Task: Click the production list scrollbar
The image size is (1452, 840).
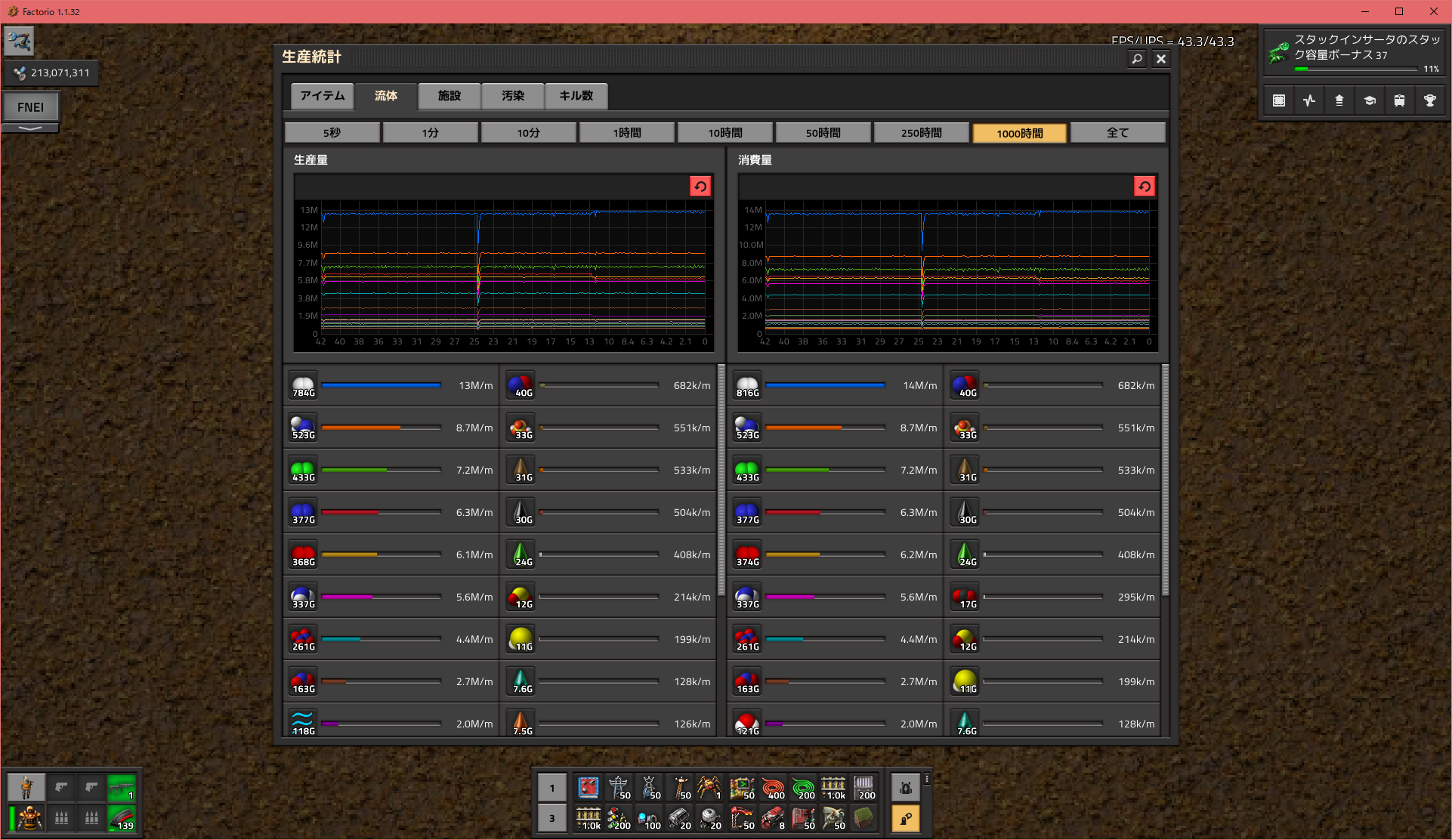Action: tap(721, 480)
